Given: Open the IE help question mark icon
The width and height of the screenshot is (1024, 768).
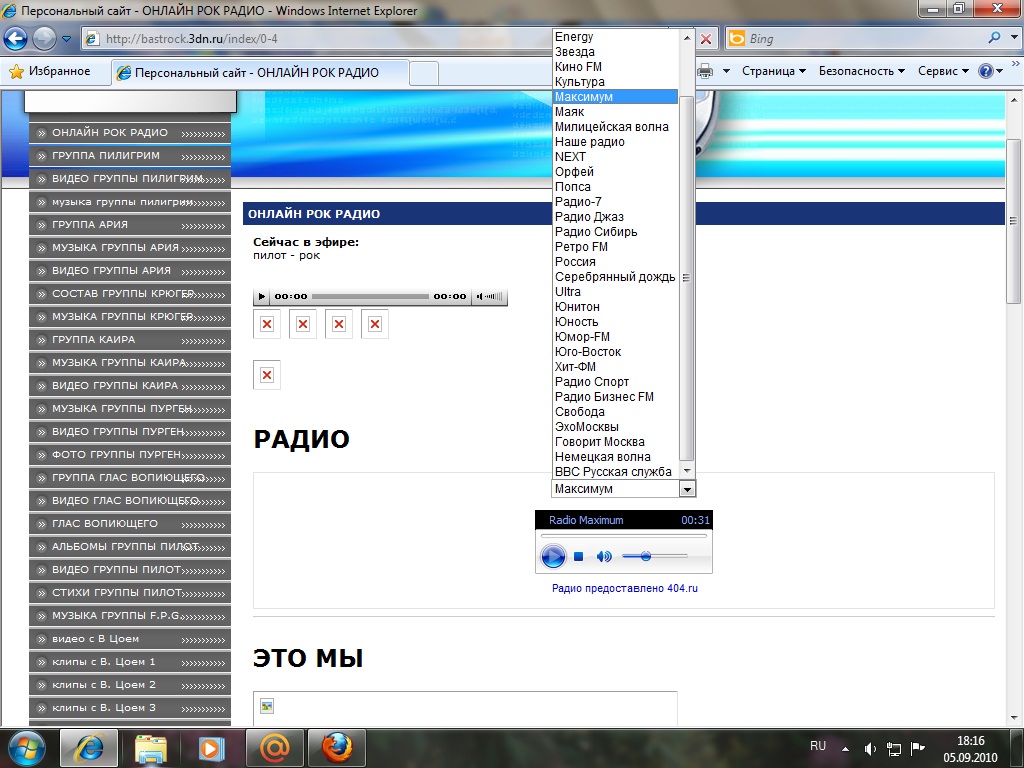Looking at the screenshot, I should pyautogui.click(x=985, y=71).
